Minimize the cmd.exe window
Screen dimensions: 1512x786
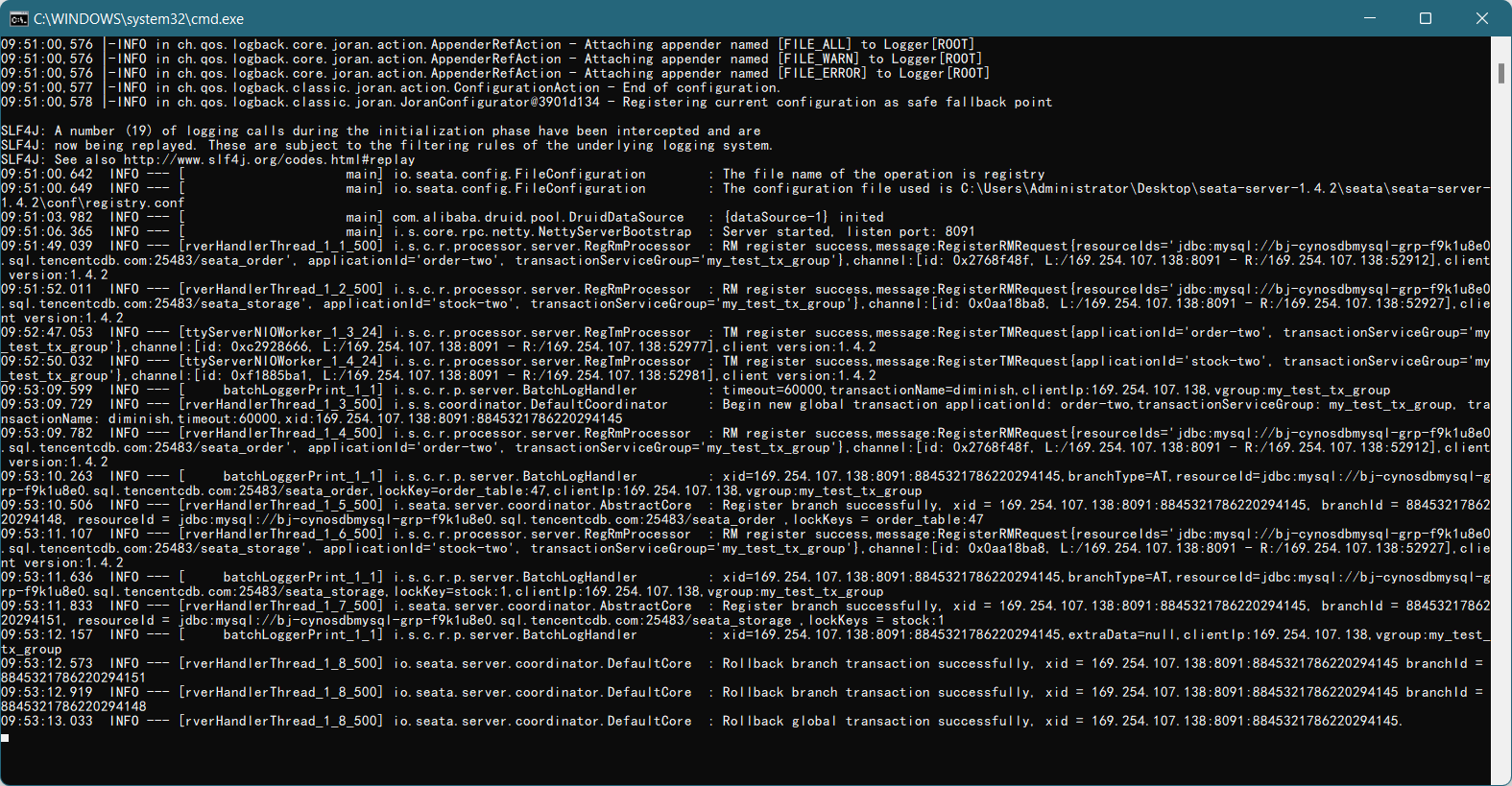point(1370,18)
